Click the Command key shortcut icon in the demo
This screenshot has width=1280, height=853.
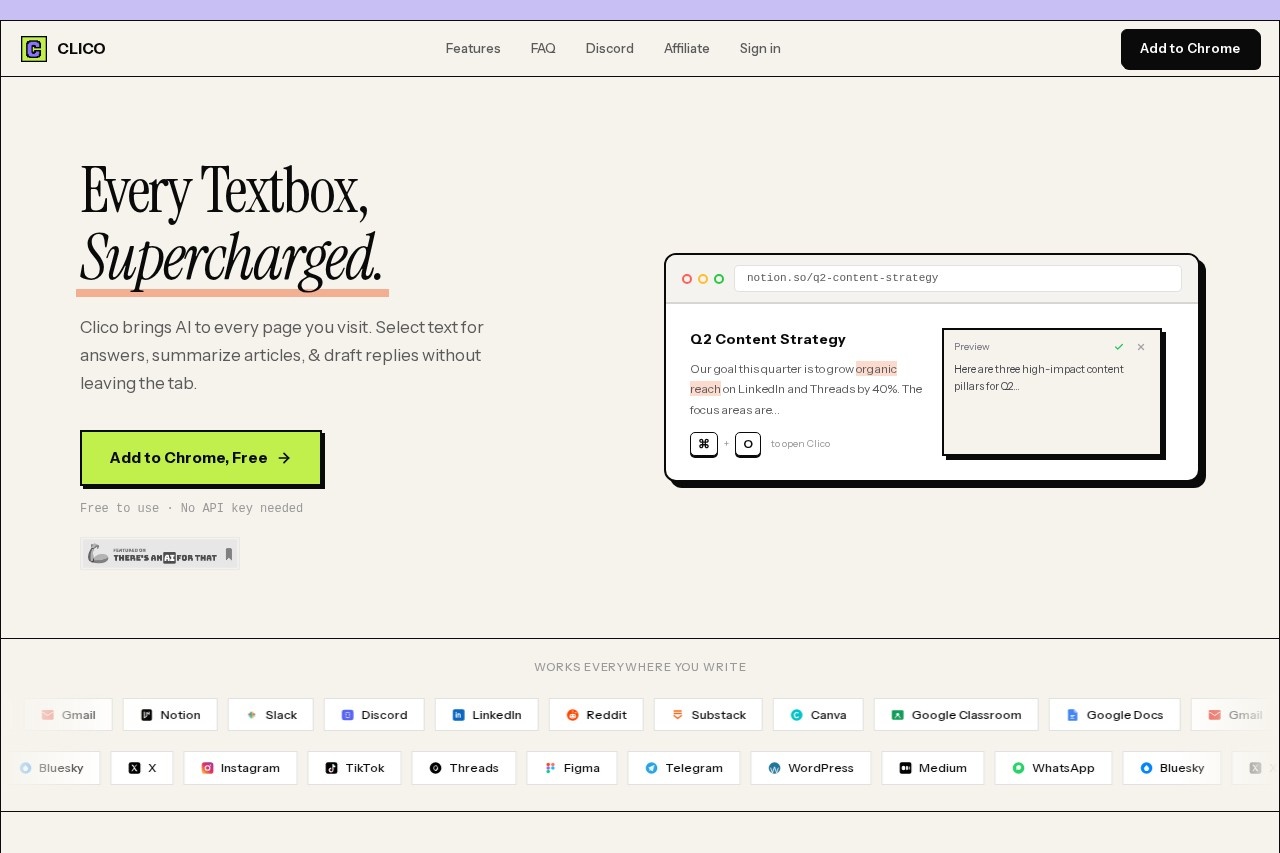704,444
